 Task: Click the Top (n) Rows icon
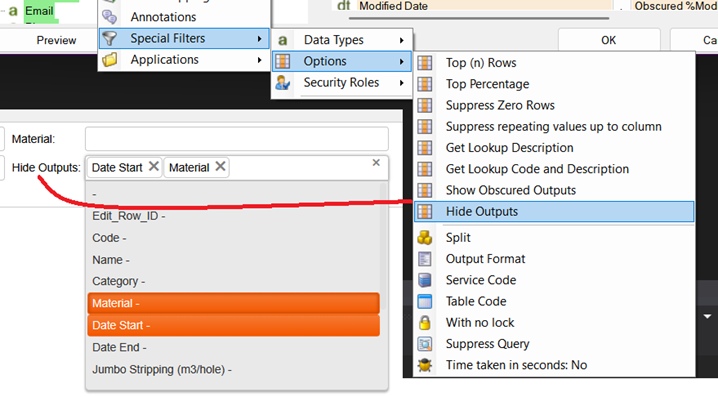(x=424, y=62)
